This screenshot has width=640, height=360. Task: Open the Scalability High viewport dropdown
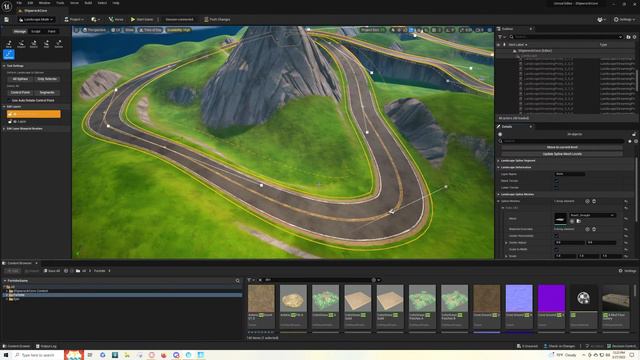[178, 30]
